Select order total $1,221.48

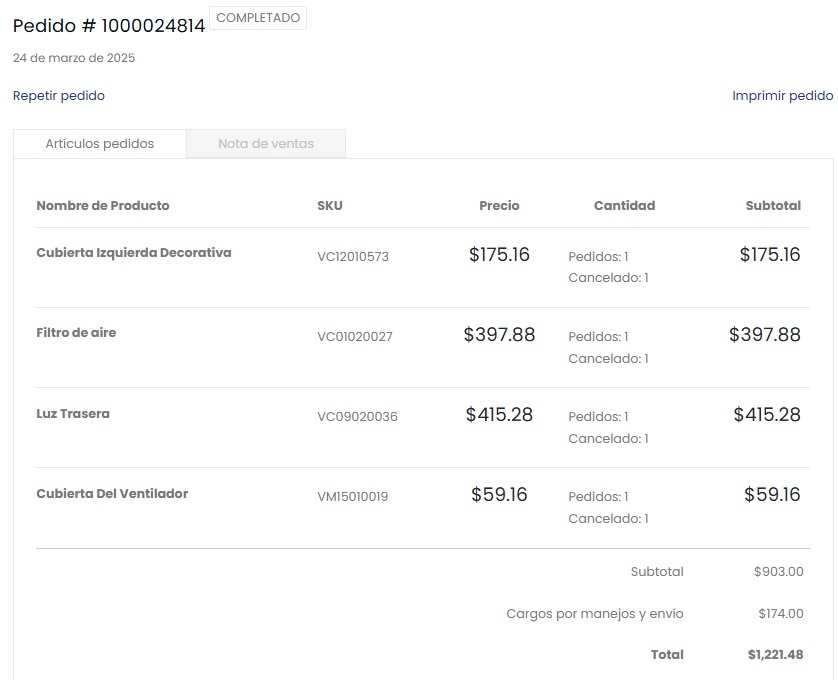click(775, 655)
